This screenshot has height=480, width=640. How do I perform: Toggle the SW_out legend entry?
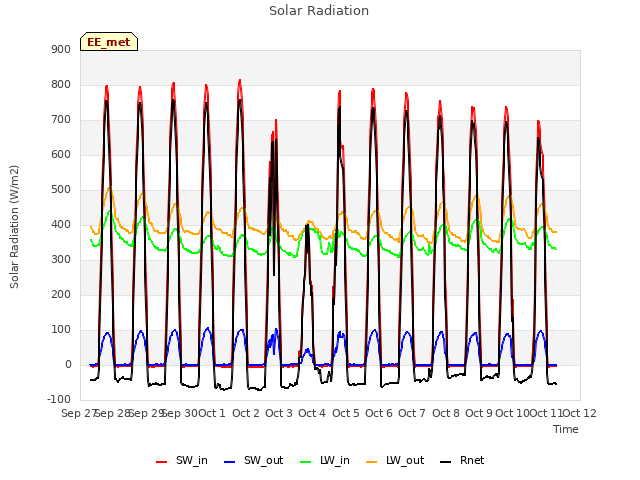coord(253,460)
